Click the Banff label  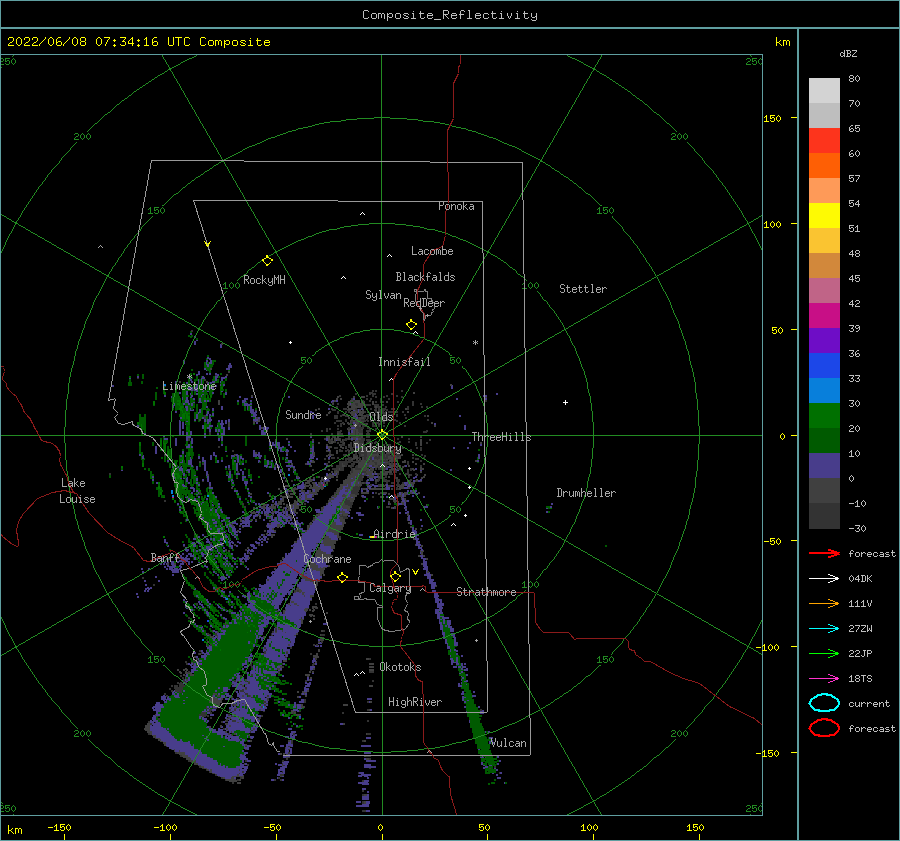[165, 557]
